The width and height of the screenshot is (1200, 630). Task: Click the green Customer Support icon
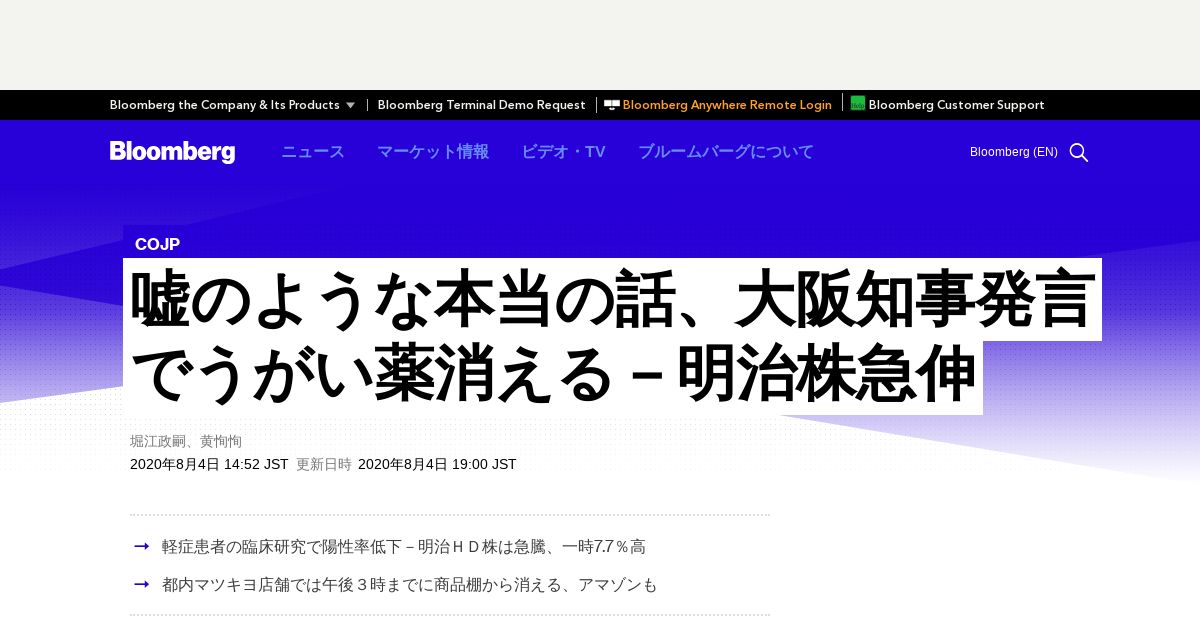pyautogui.click(x=858, y=103)
